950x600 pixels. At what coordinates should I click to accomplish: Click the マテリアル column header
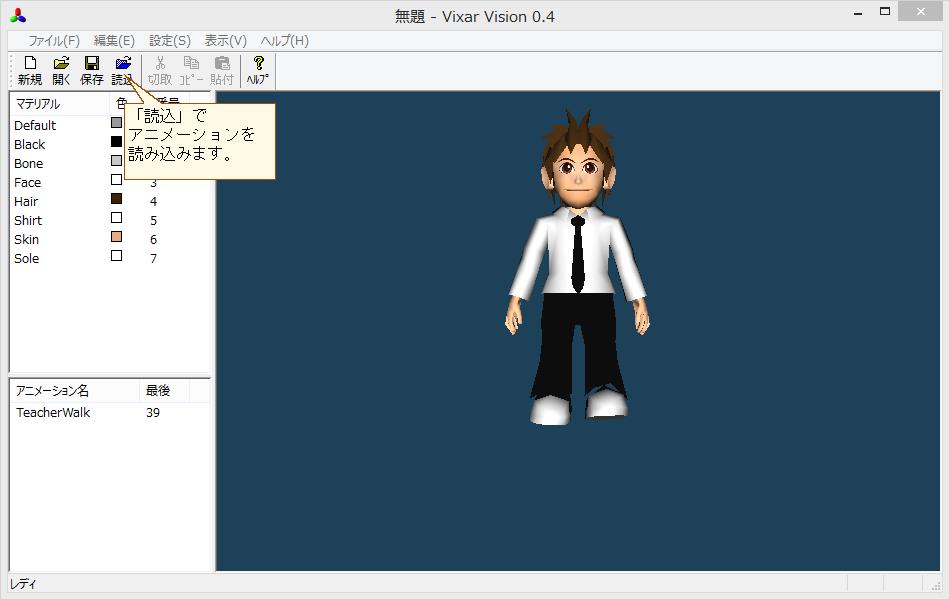coord(37,103)
